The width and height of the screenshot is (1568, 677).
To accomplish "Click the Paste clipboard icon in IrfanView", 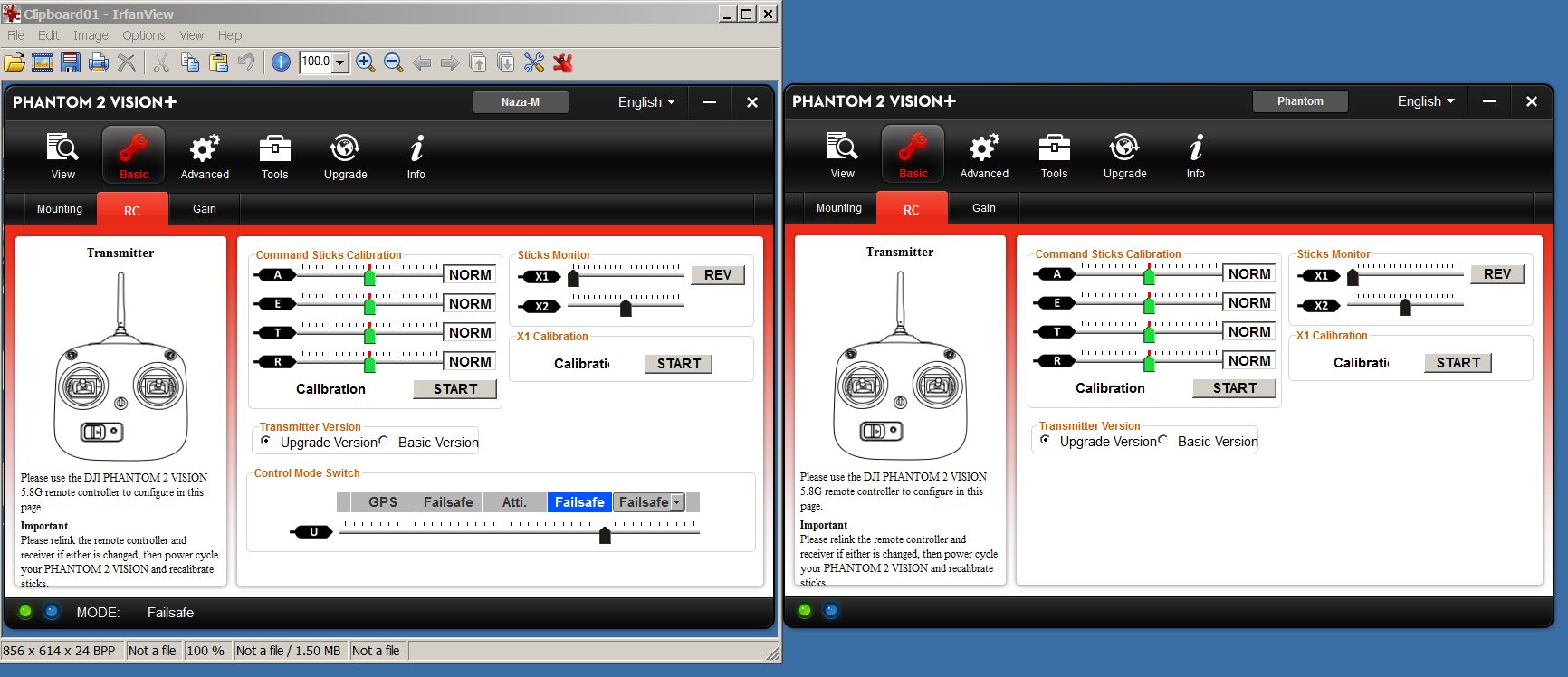I will click(x=218, y=62).
